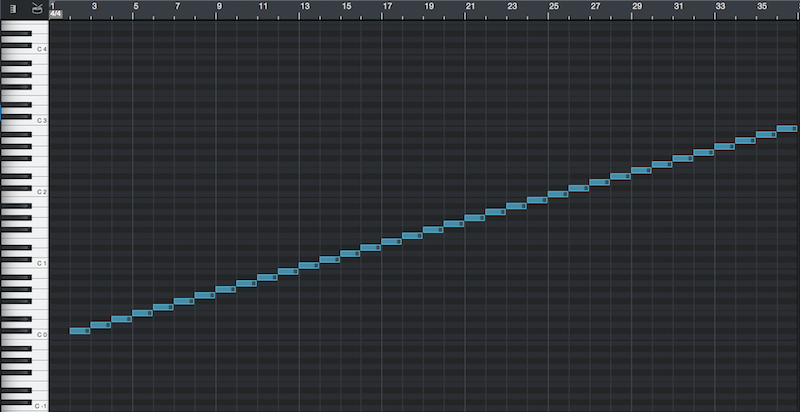Click bar 17 on the ruler

click(387, 6)
